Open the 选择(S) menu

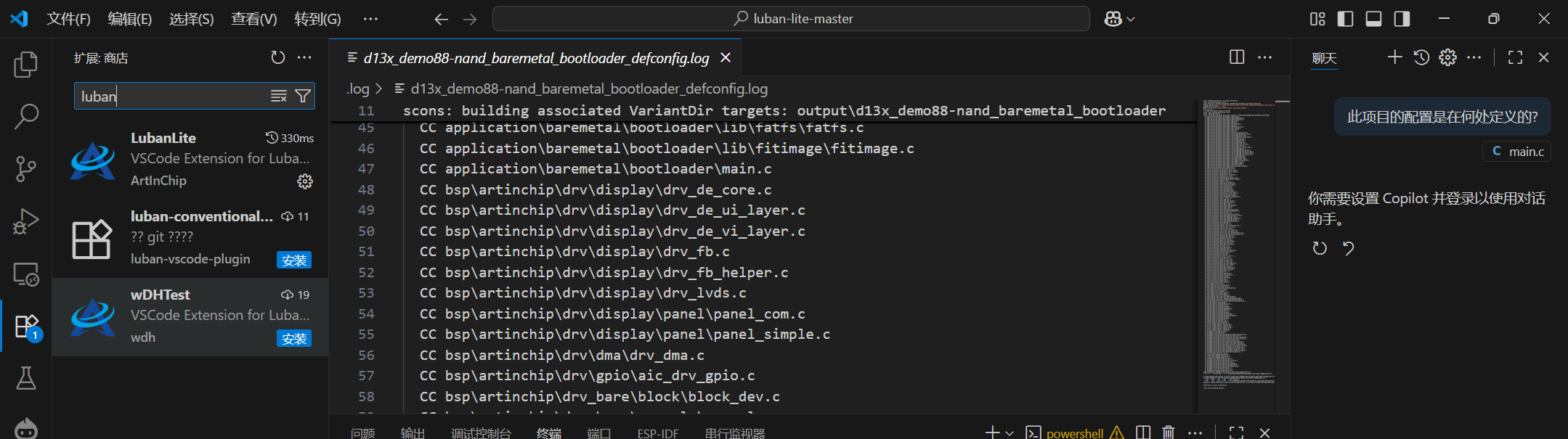[192, 19]
